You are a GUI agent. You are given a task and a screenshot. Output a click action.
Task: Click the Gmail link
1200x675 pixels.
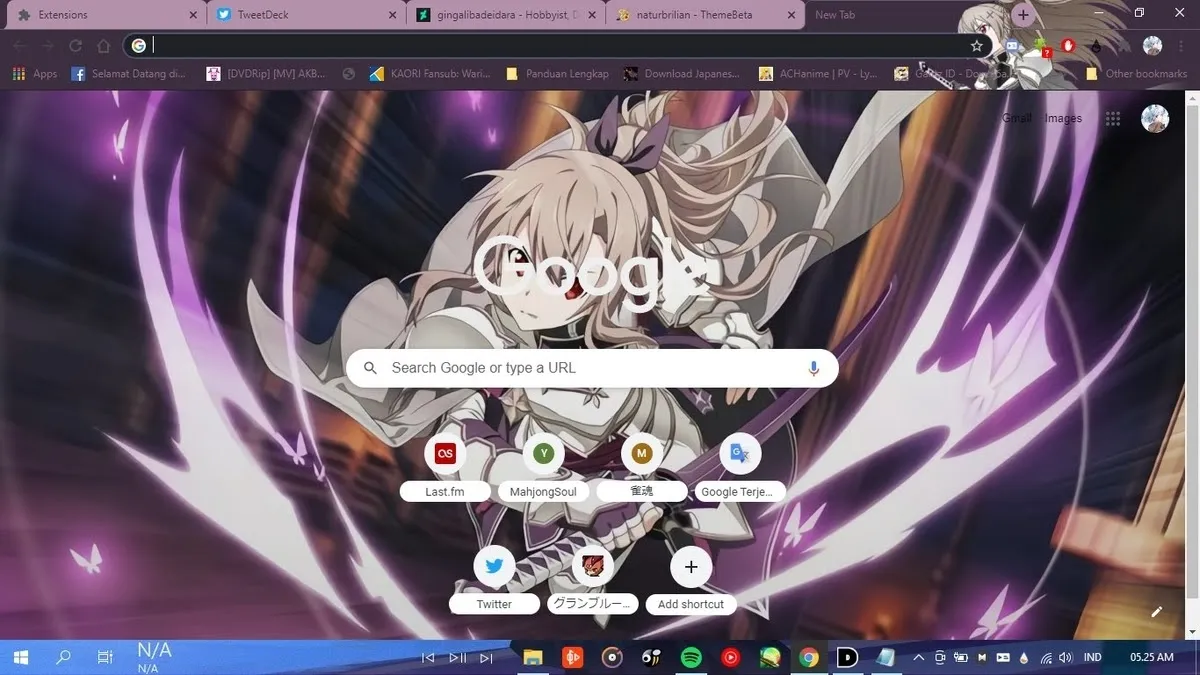(1016, 119)
